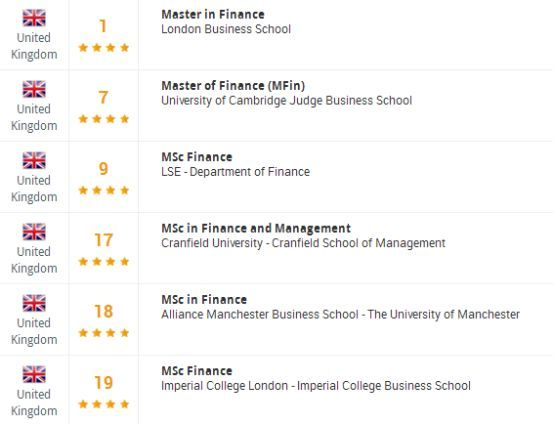Select London Business School name
Viewport: 554px width, 425px height.
point(226,29)
